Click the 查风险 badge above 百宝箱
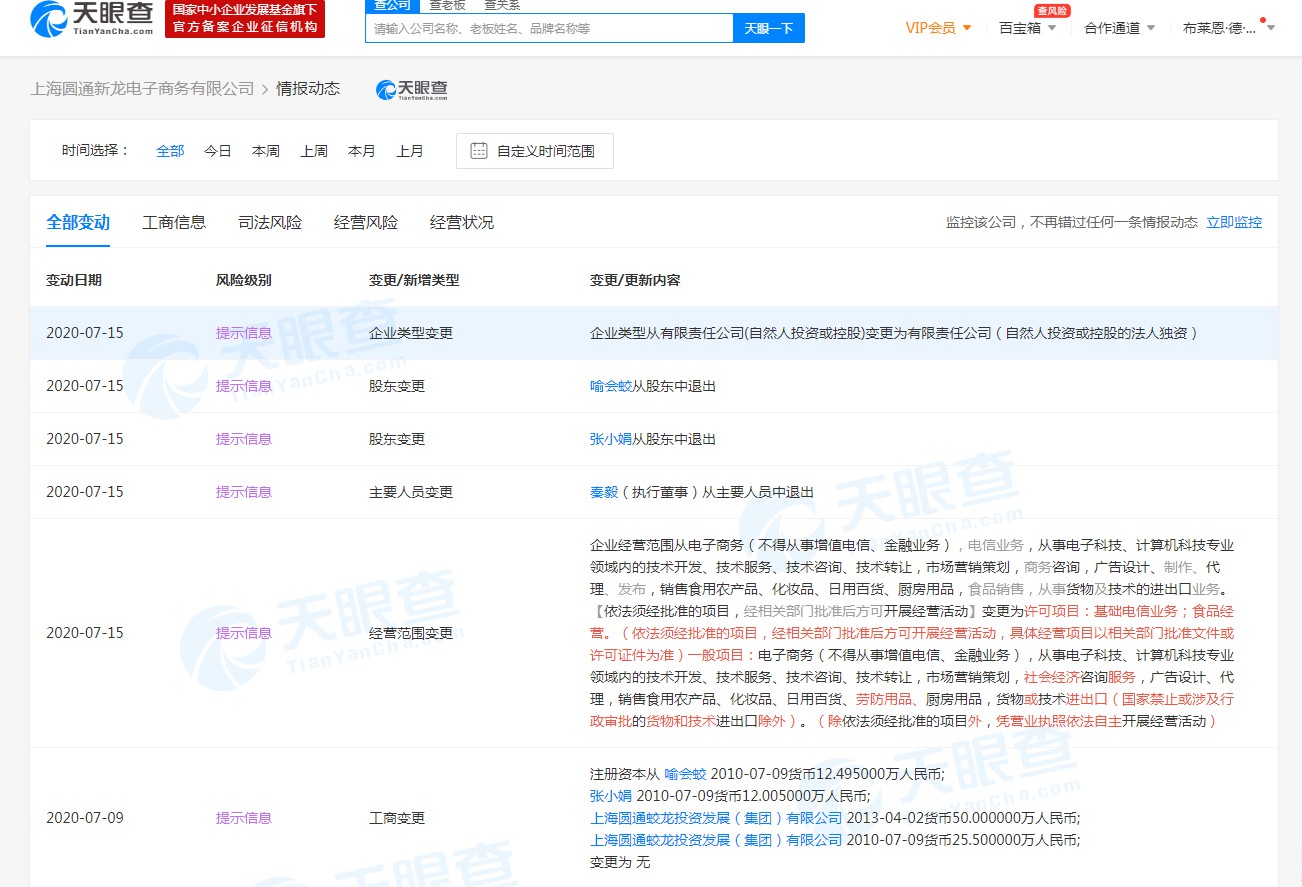The image size is (1302, 887). [x=1052, y=10]
